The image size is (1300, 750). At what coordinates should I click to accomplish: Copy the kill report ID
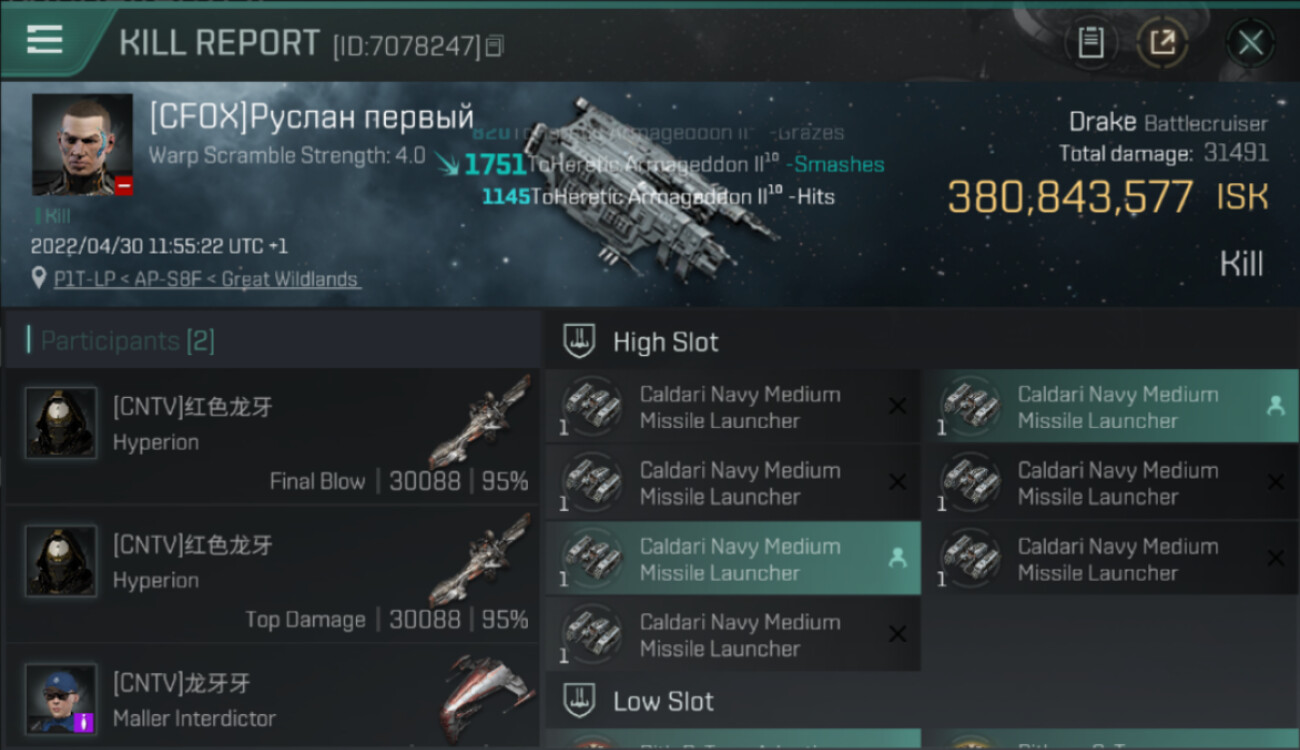click(495, 46)
